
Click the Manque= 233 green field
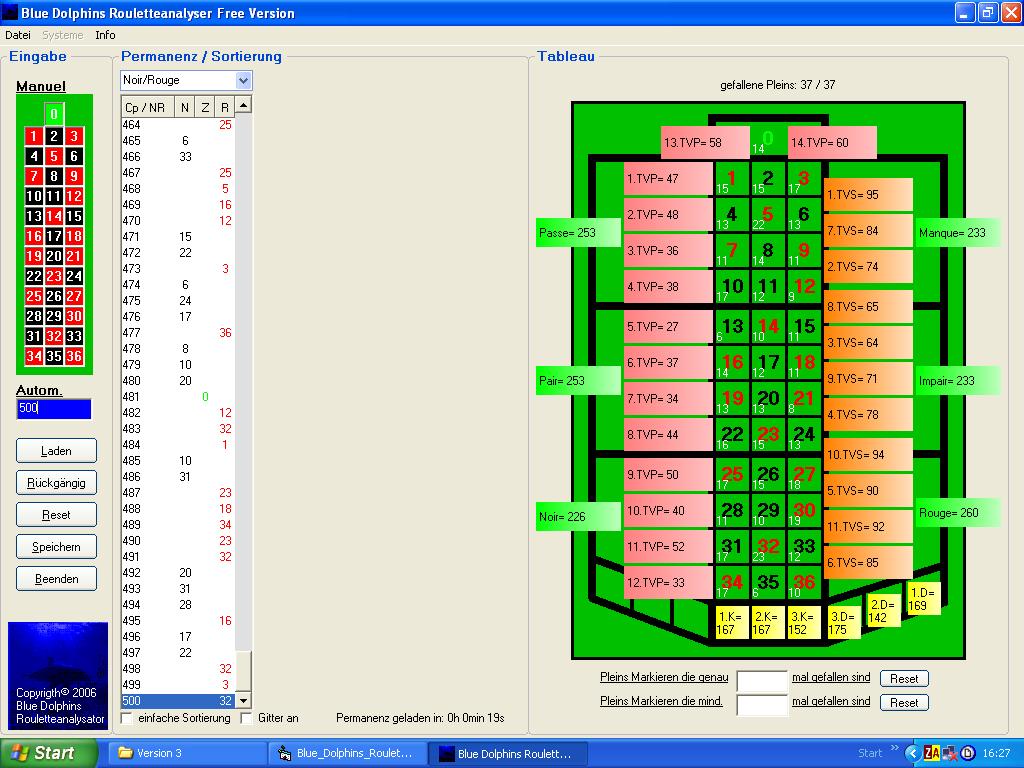(x=957, y=232)
